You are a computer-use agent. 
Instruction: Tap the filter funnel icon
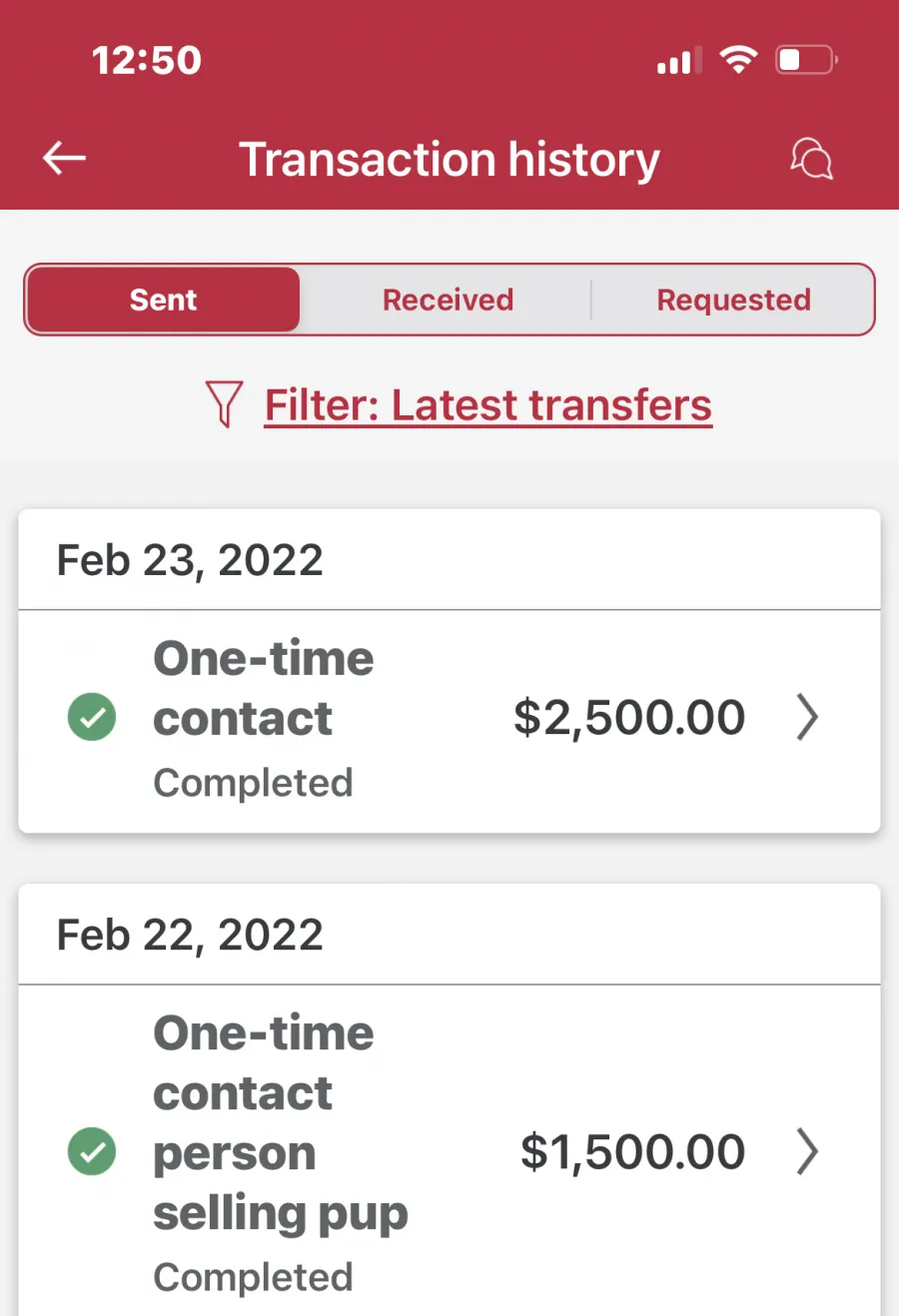coord(224,404)
